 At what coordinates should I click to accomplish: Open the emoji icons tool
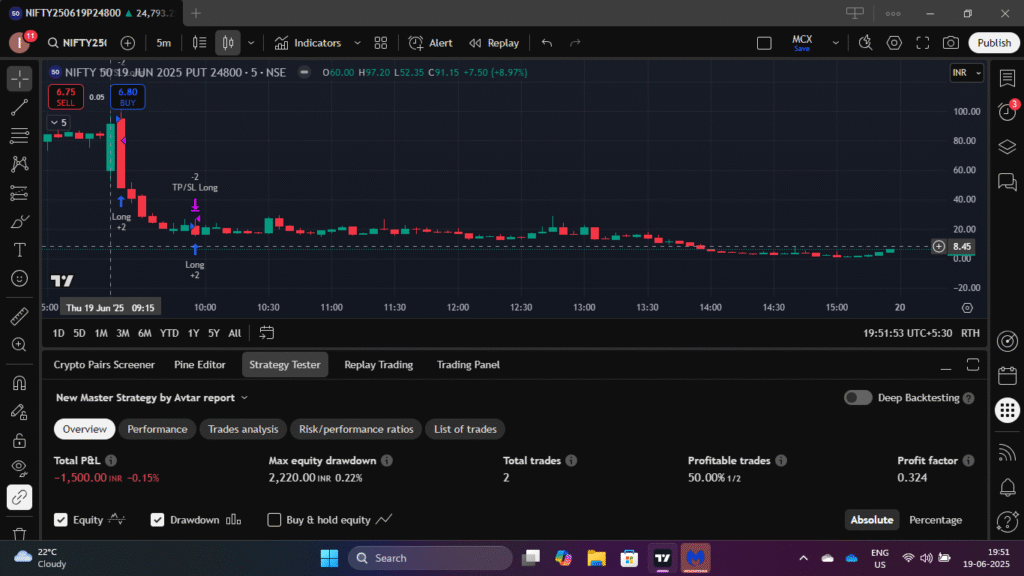pos(20,279)
